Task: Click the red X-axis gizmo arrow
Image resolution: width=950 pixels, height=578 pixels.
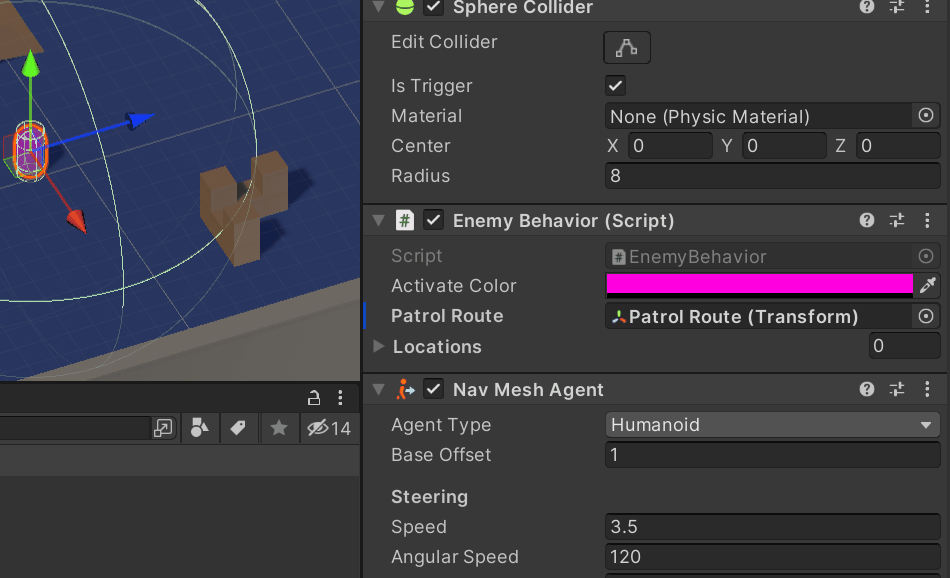Action: pyautogui.click(x=76, y=221)
